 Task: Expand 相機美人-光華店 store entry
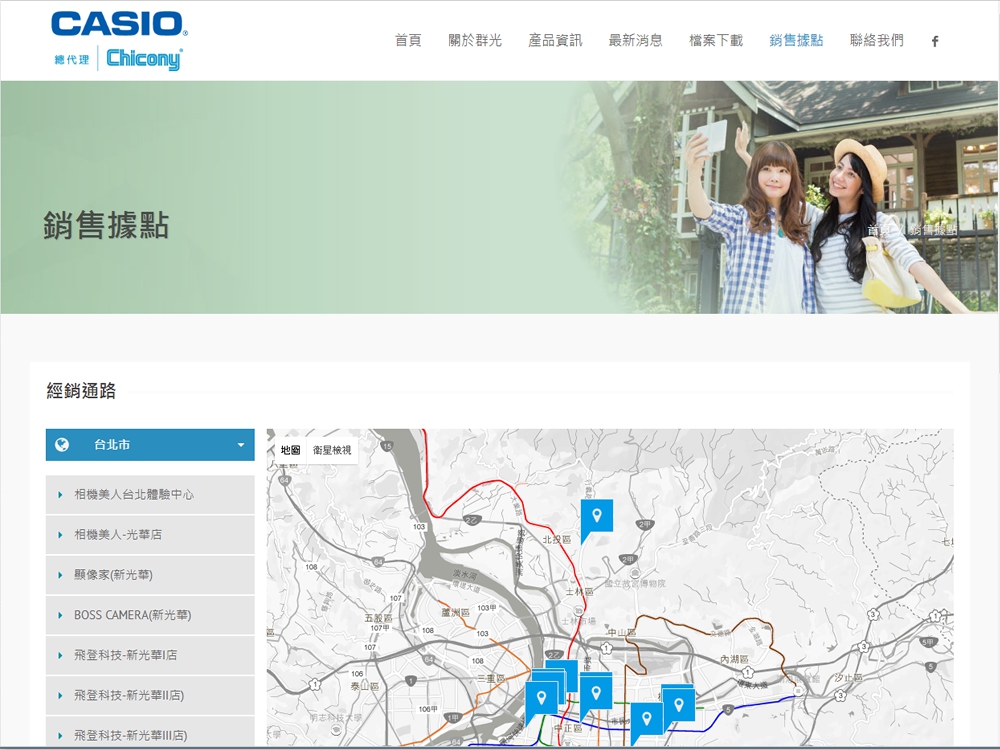pyautogui.click(x=150, y=534)
